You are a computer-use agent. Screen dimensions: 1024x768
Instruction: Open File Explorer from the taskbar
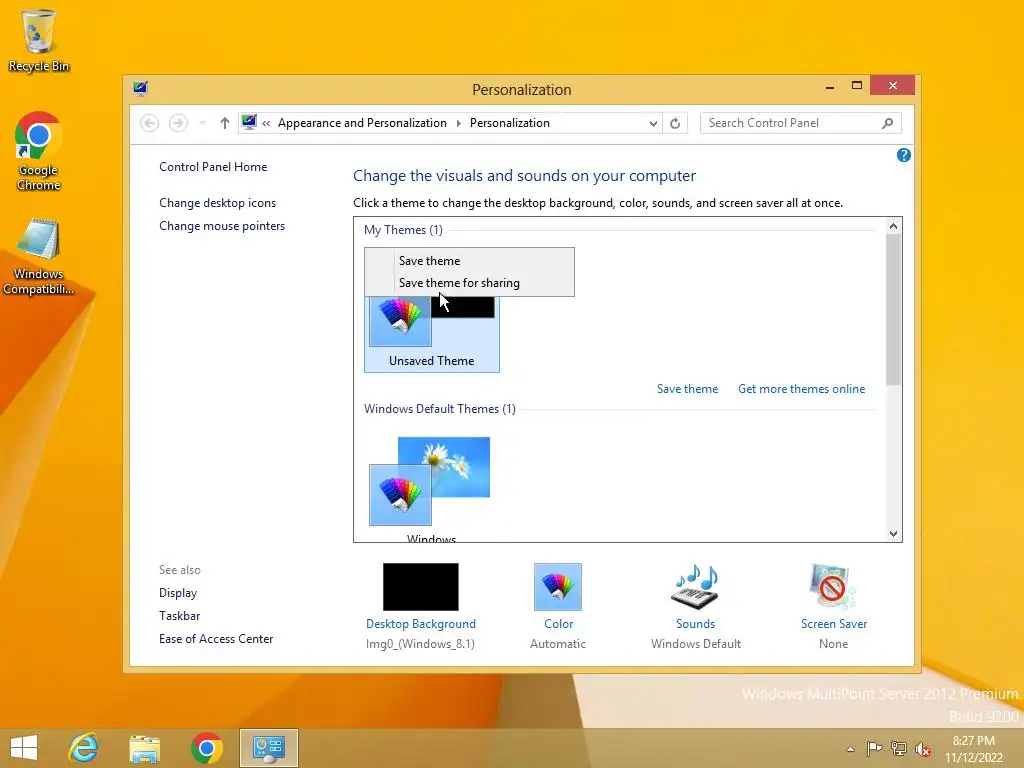(144, 748)
